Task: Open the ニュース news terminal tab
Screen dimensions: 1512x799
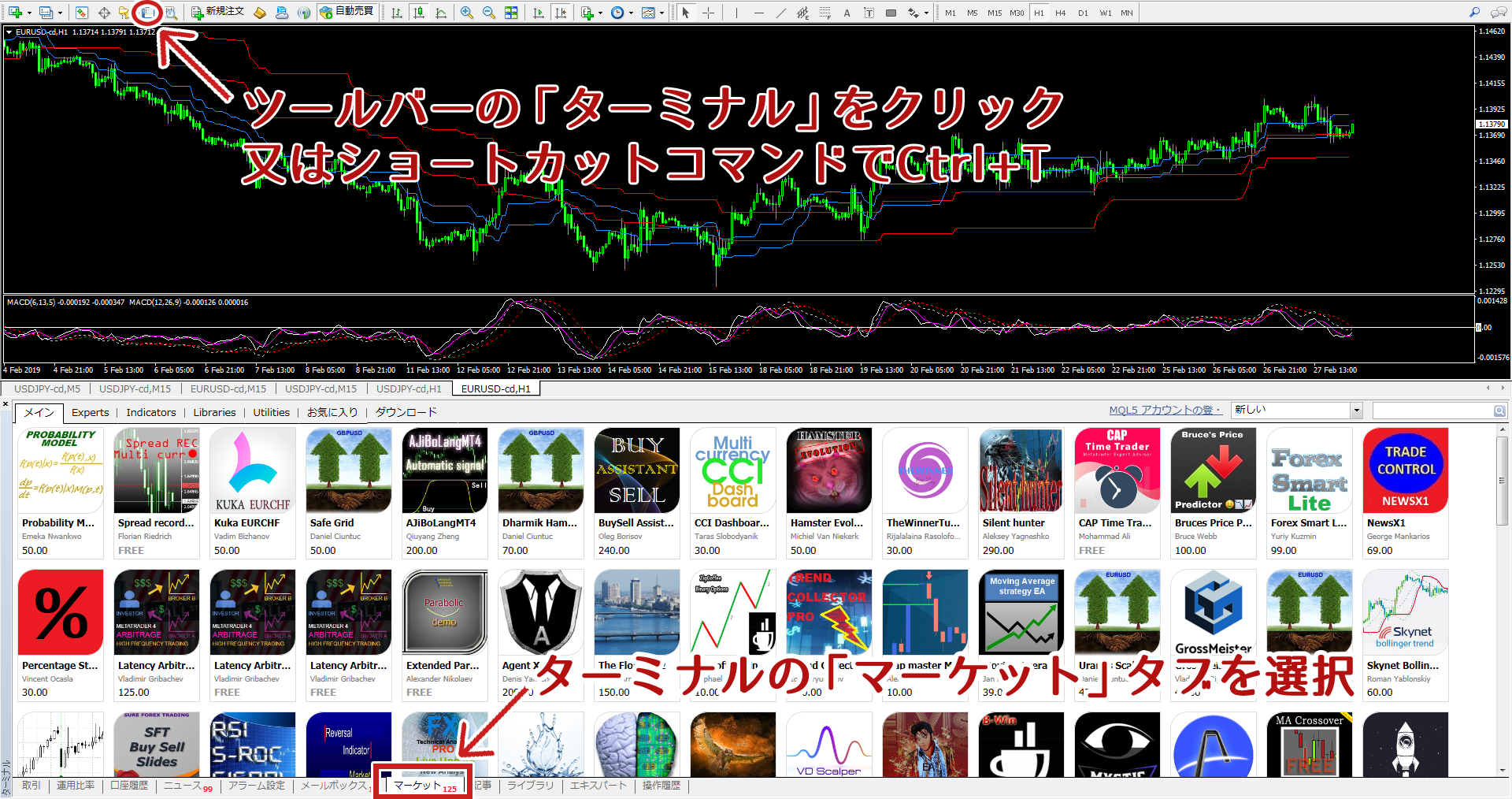Action: [187, 786]
